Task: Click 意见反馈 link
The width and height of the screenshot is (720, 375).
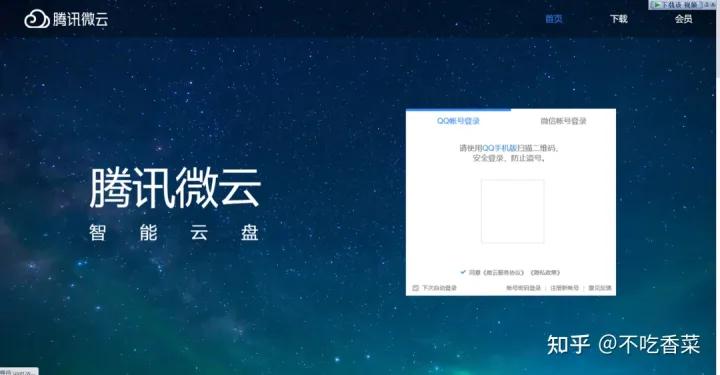Action: [x=600, y=288]
